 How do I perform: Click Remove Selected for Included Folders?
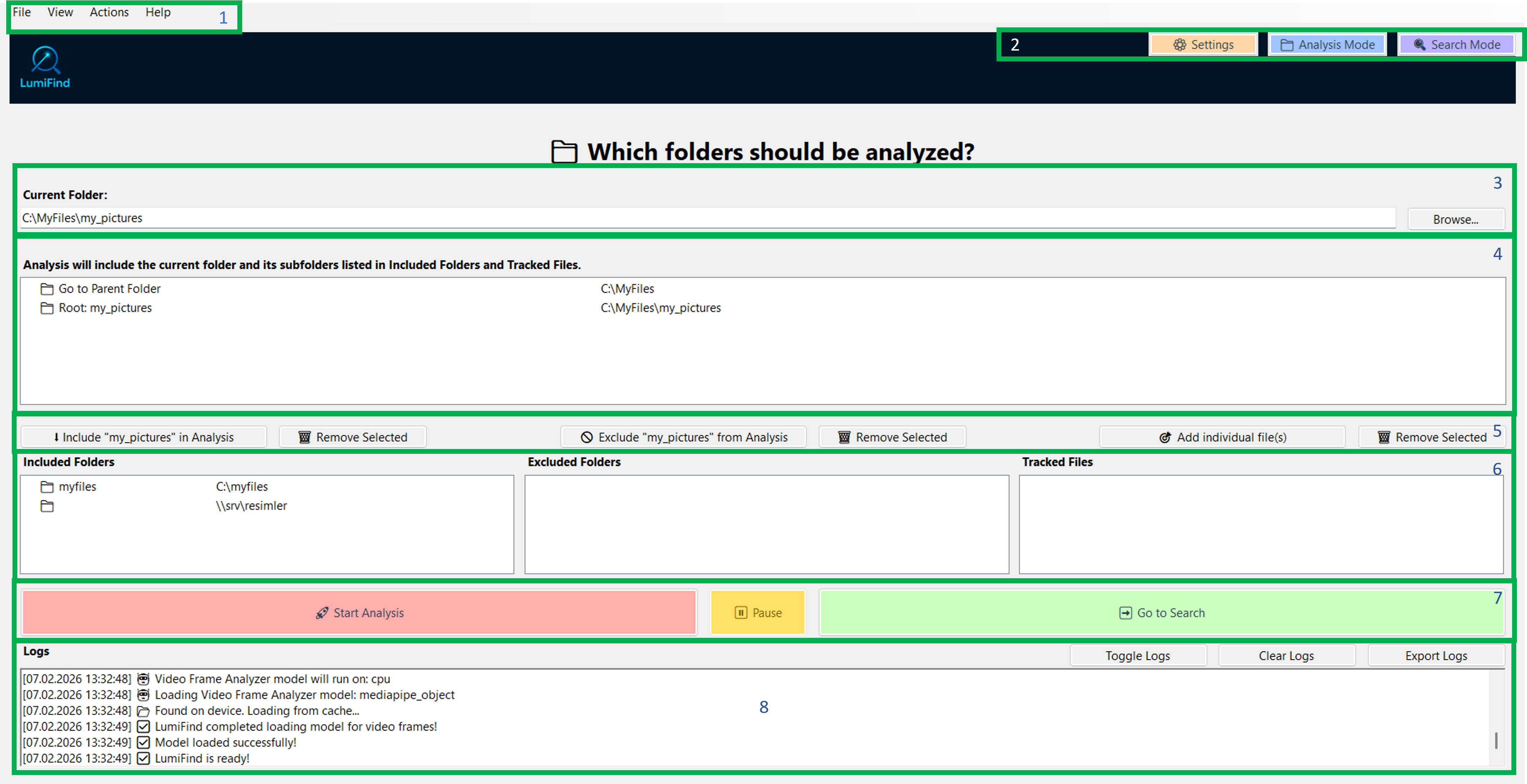353,437
